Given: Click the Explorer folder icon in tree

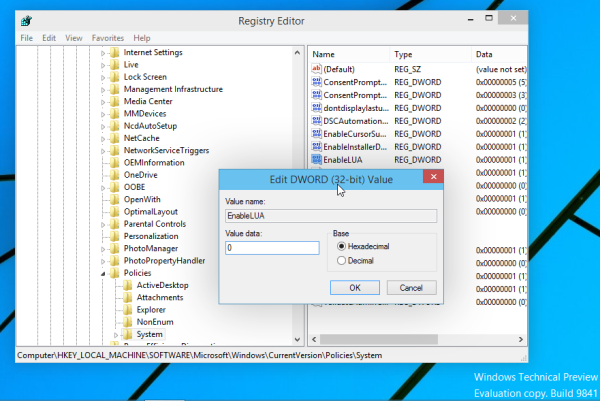Looking at the screenshot, I should pyautogui.click(x=127, y=309).
